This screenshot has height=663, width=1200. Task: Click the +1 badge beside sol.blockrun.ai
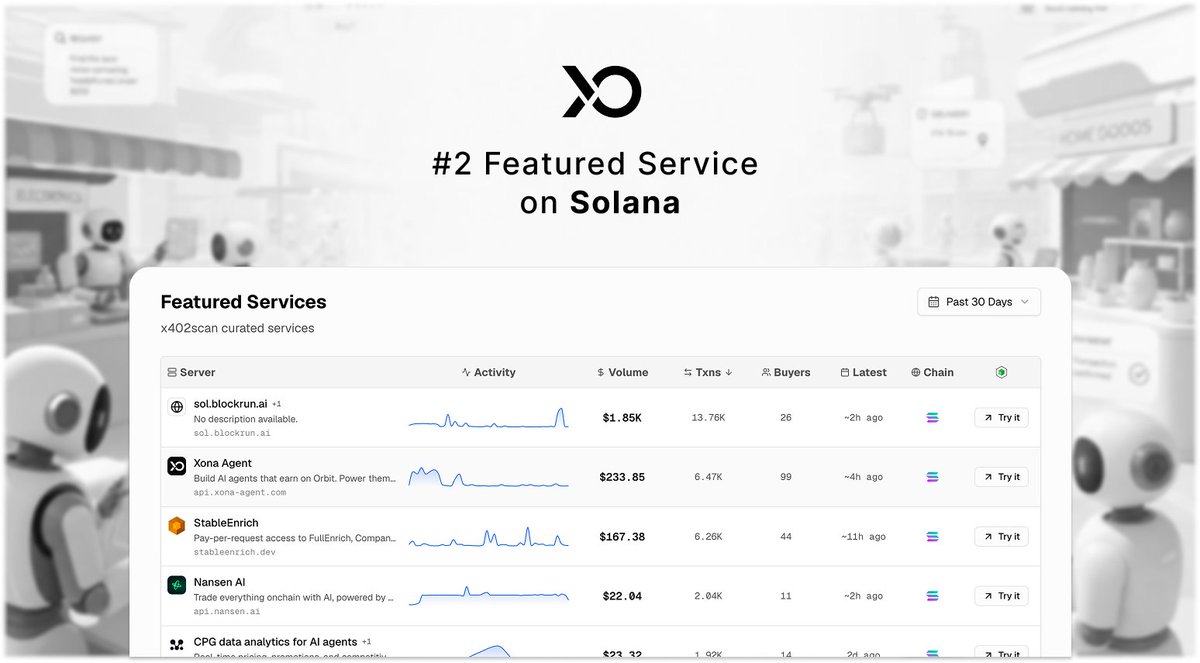[277, 404]
